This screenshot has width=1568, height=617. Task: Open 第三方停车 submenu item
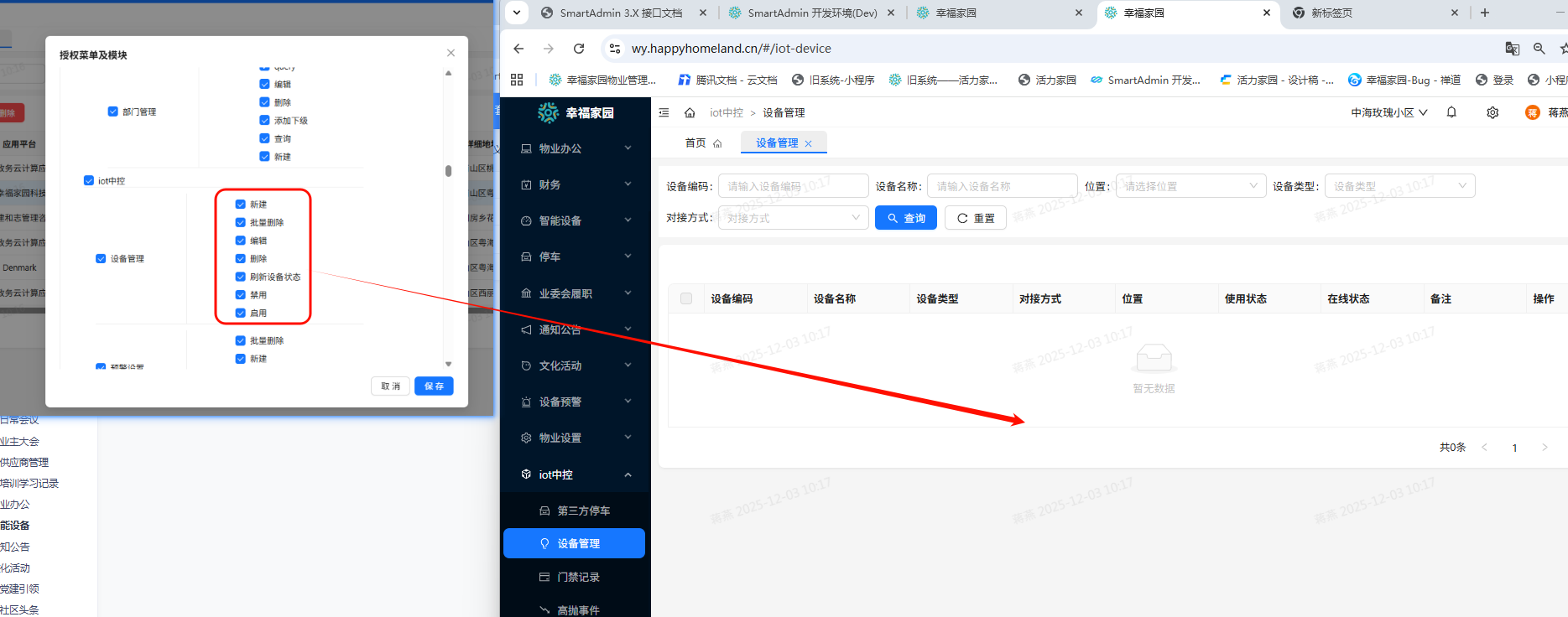tap(576, 511)
